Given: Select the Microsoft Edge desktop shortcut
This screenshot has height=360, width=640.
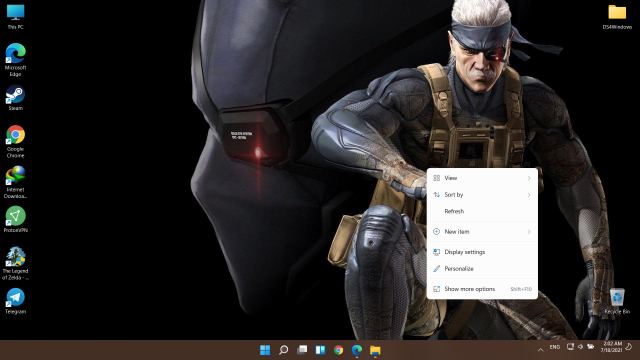Looking at the screenshot, I should (16, 60).
